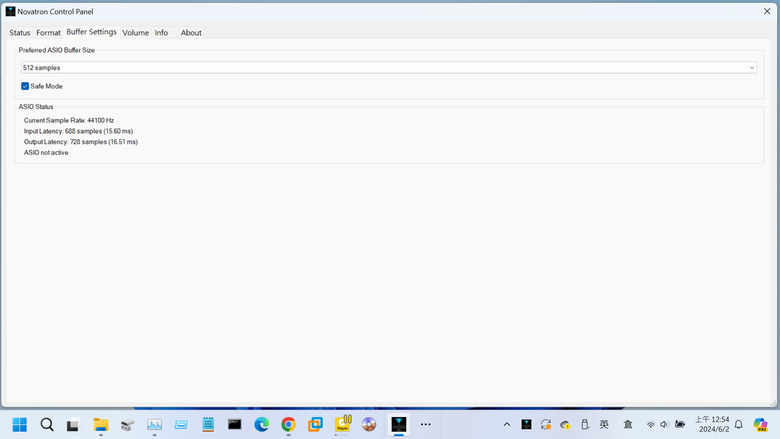Close the Novatron Control Panel window
Viewport: 780px width, 439px height.
767,11
